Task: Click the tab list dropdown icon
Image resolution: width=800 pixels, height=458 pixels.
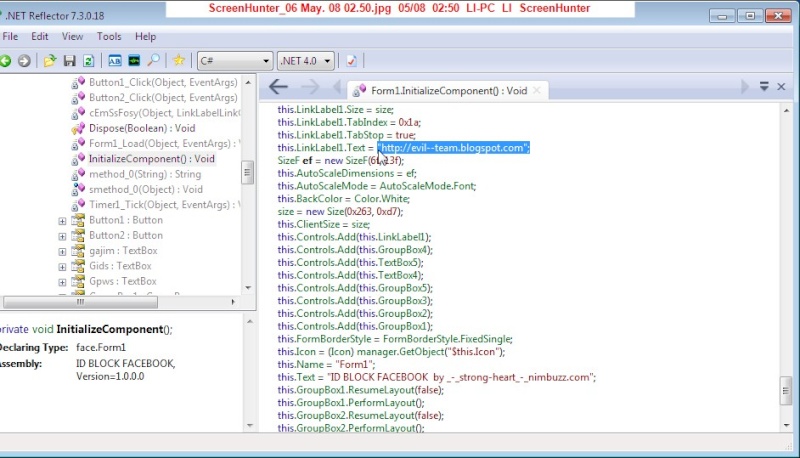Action: 764,86
